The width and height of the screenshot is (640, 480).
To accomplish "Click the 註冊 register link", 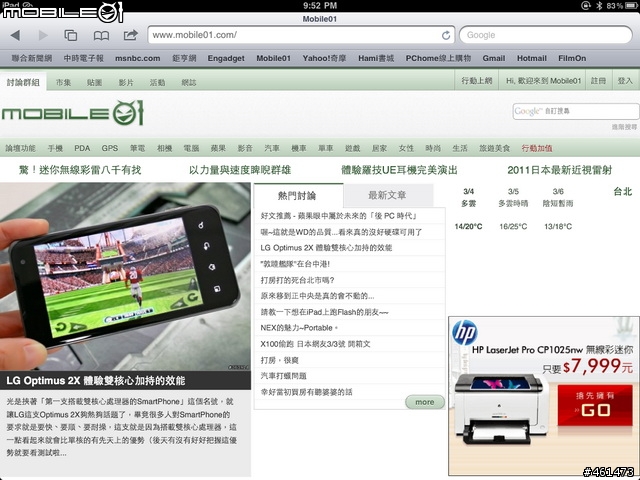I will [598, 81].
